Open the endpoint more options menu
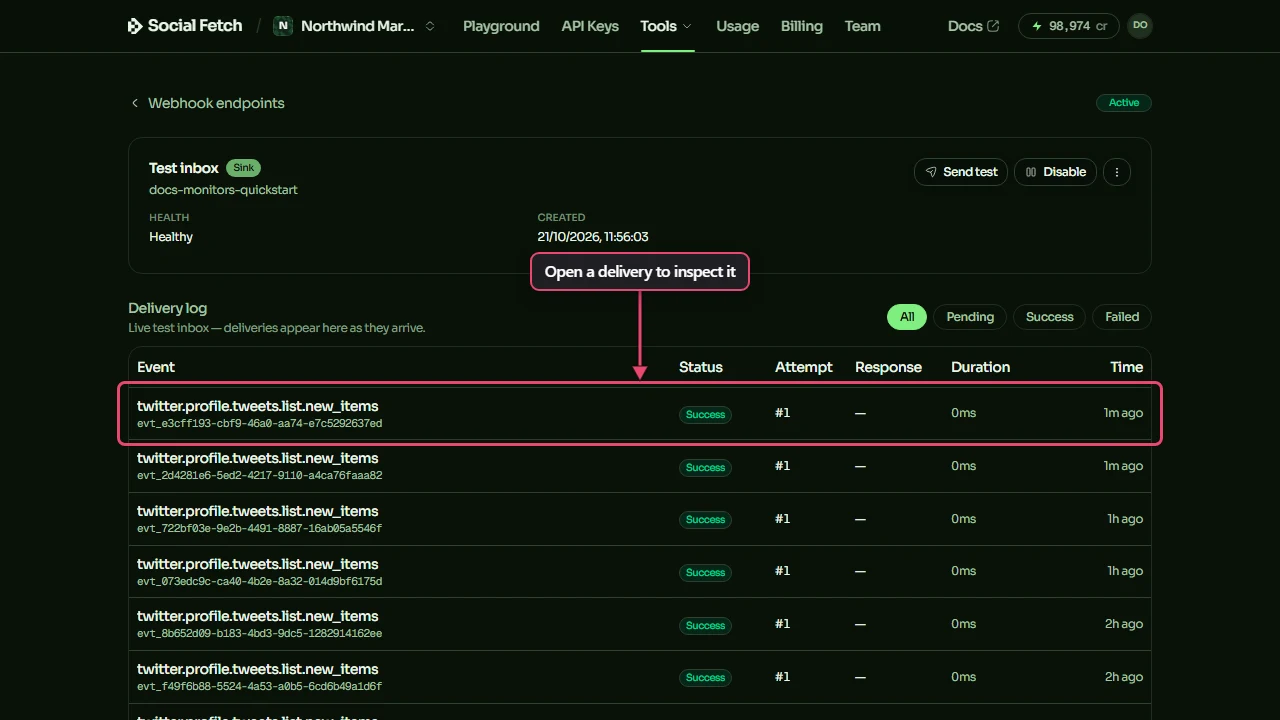Viewport: 1280px width, 720px height. (x=1117, y=172)
